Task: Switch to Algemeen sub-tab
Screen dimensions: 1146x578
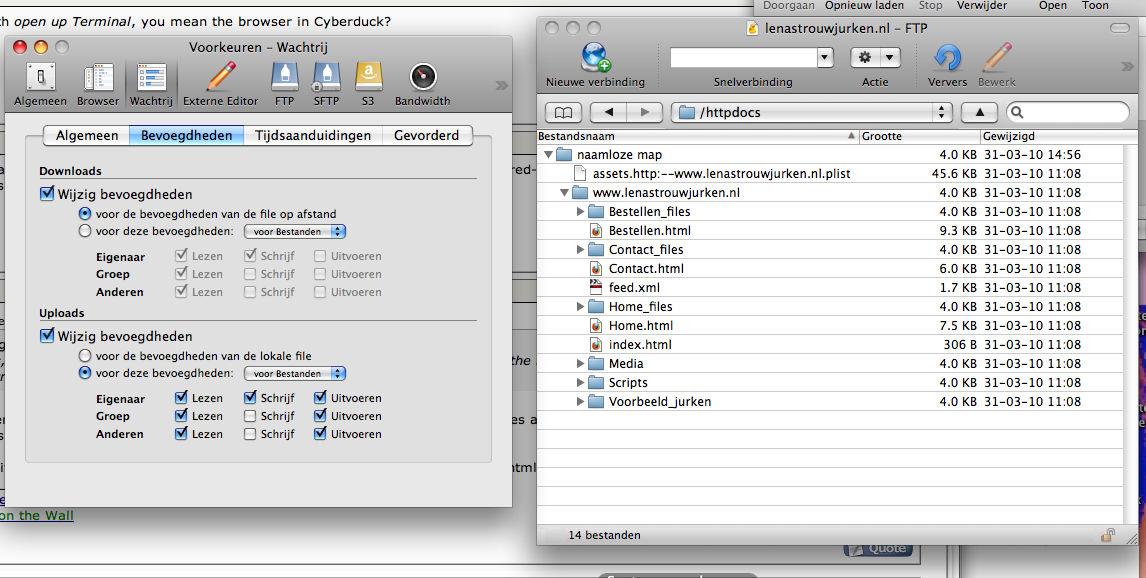Action: coord(87,135)
